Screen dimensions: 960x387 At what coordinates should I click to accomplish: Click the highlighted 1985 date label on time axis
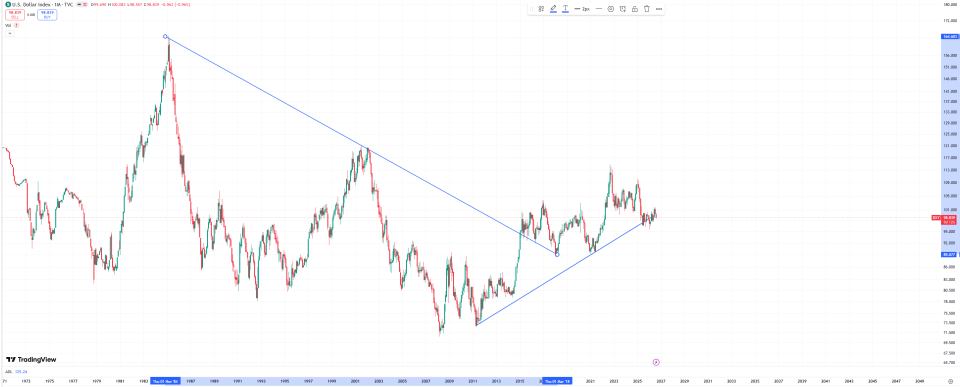point(165,380)
